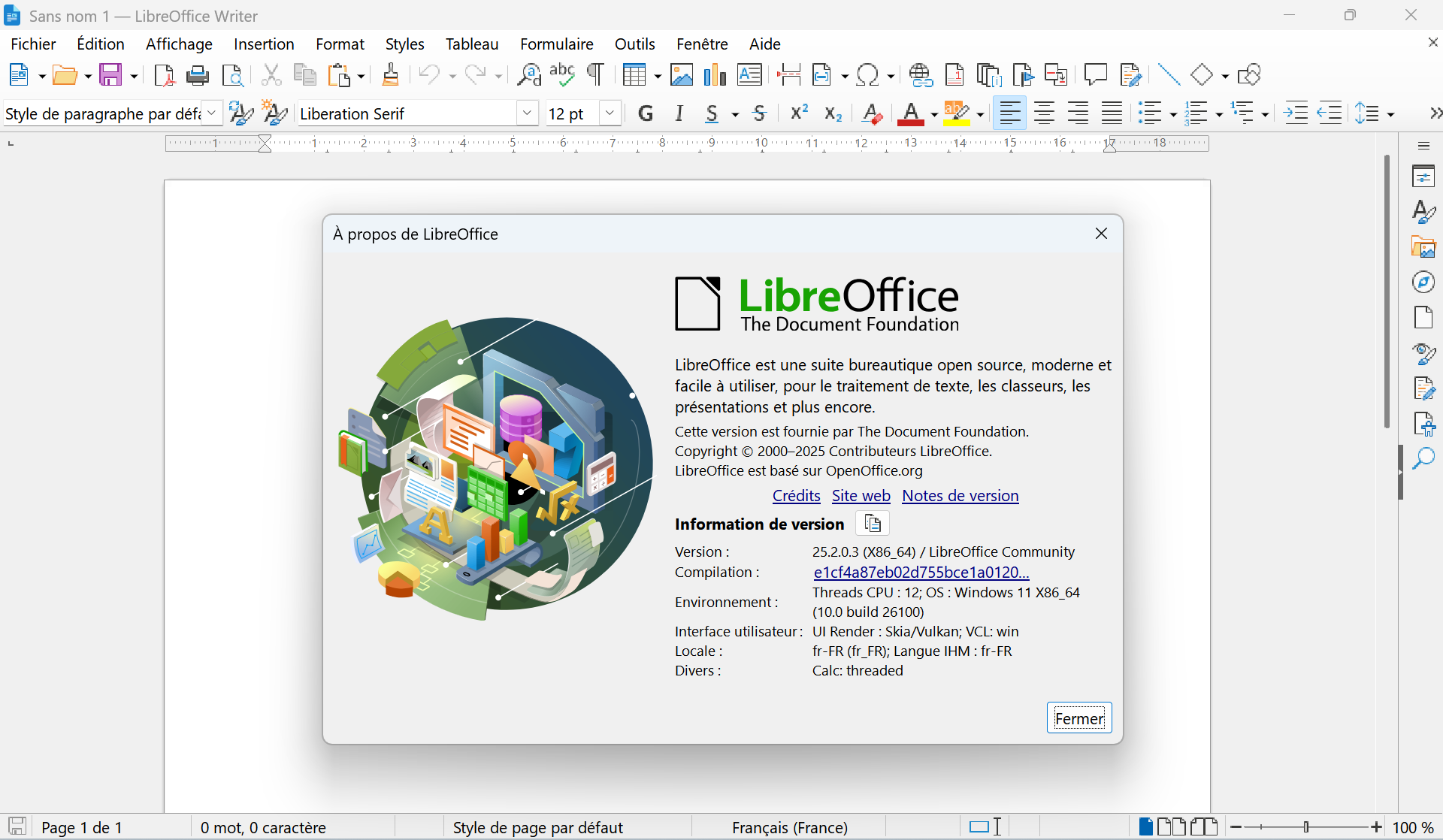Insert chart icon
The height and width of the screenshot is (840, 1443).
coord(715,75)
